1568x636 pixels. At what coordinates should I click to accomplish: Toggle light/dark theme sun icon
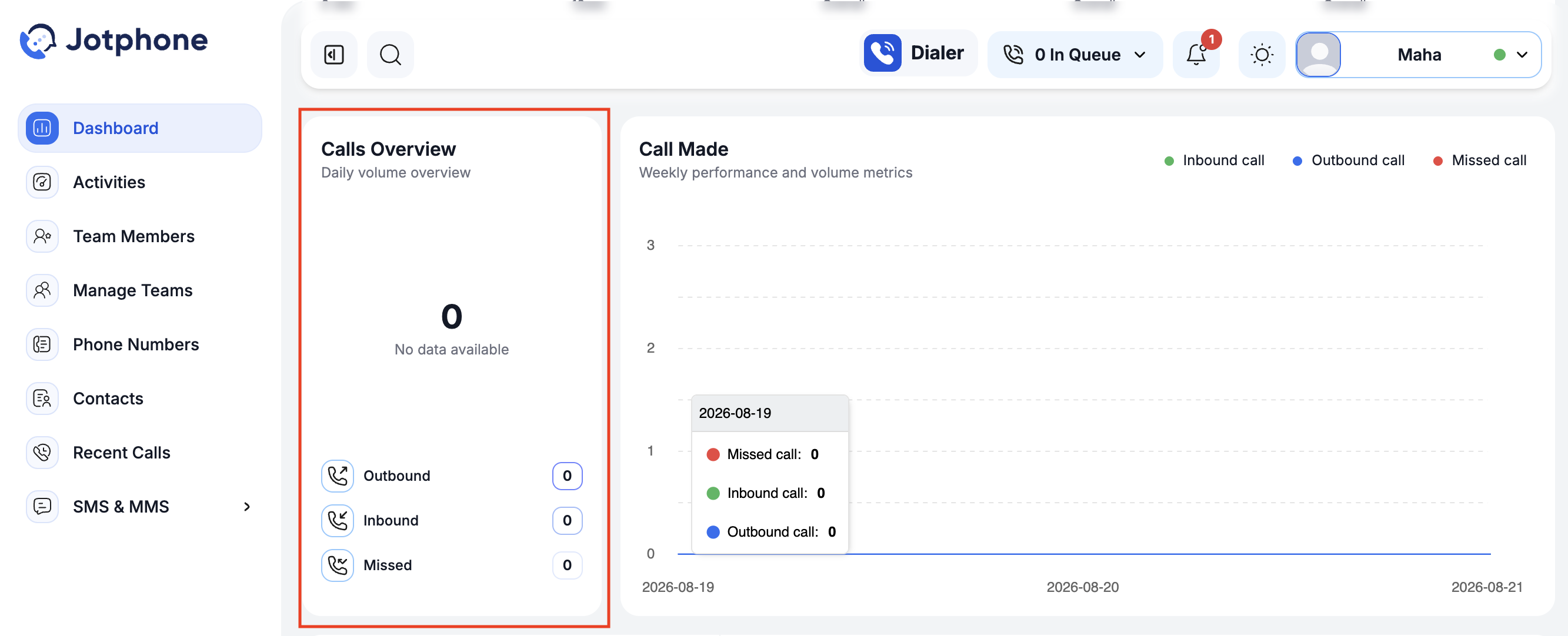1262,55
